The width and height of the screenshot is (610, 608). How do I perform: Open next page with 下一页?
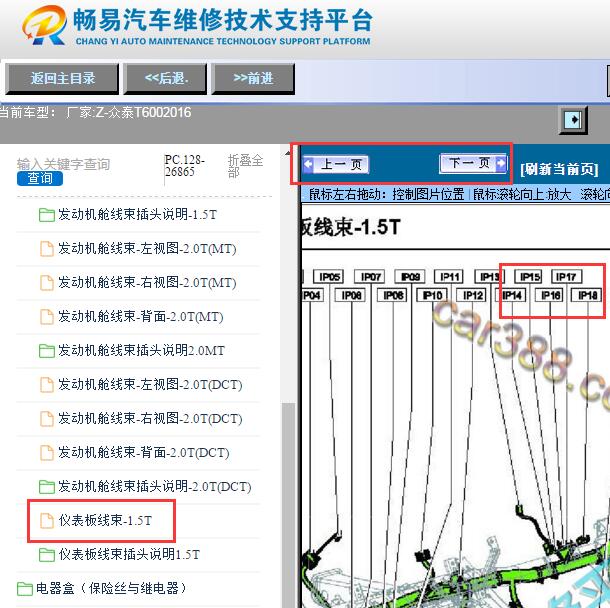[x=473, y=163]
